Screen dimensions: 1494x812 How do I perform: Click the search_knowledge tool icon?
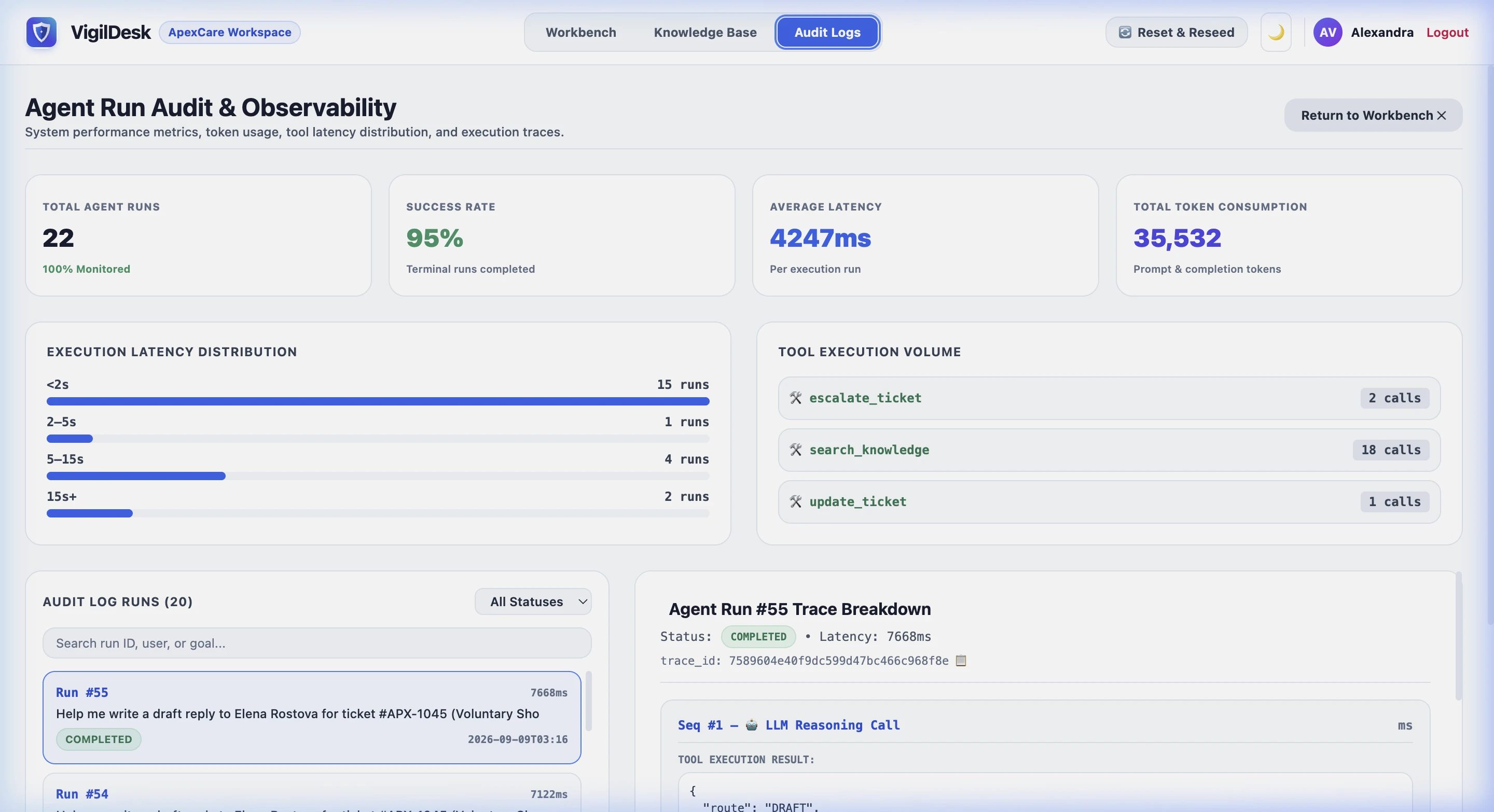tap(796, 450)
